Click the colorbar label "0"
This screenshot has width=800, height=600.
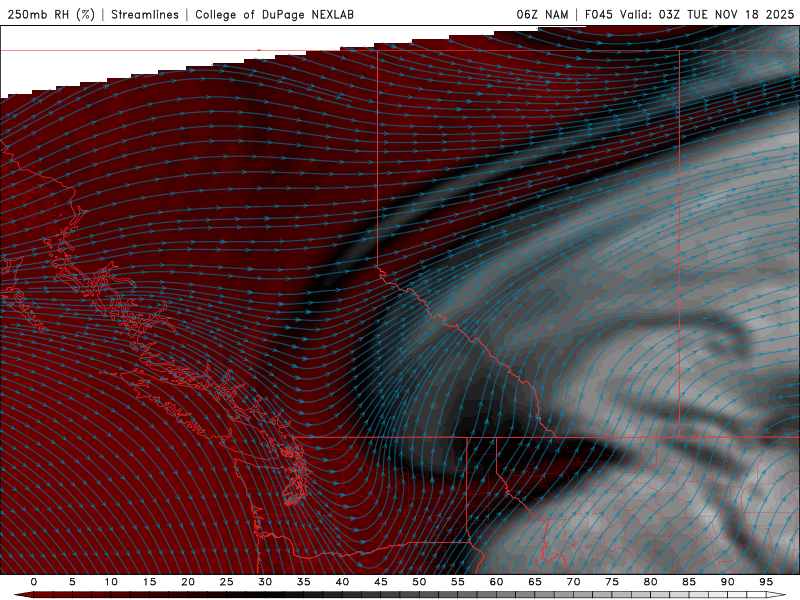34,582
